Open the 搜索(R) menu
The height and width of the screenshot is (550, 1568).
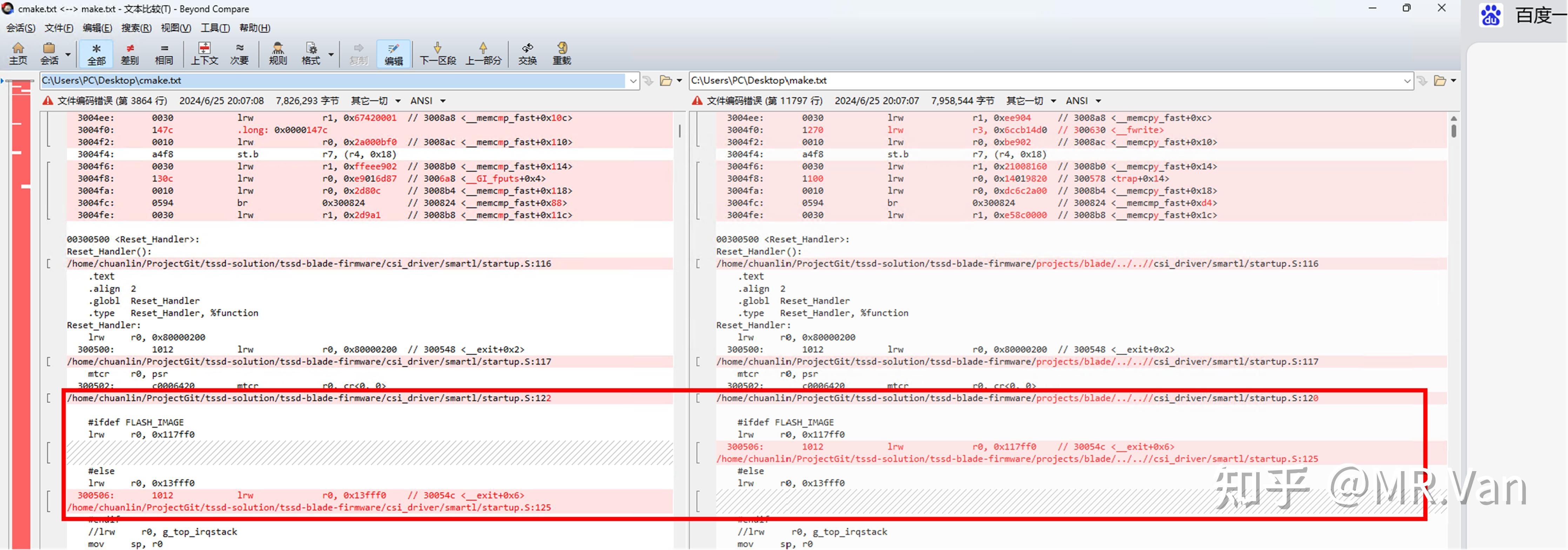click(x=136, y=28)
